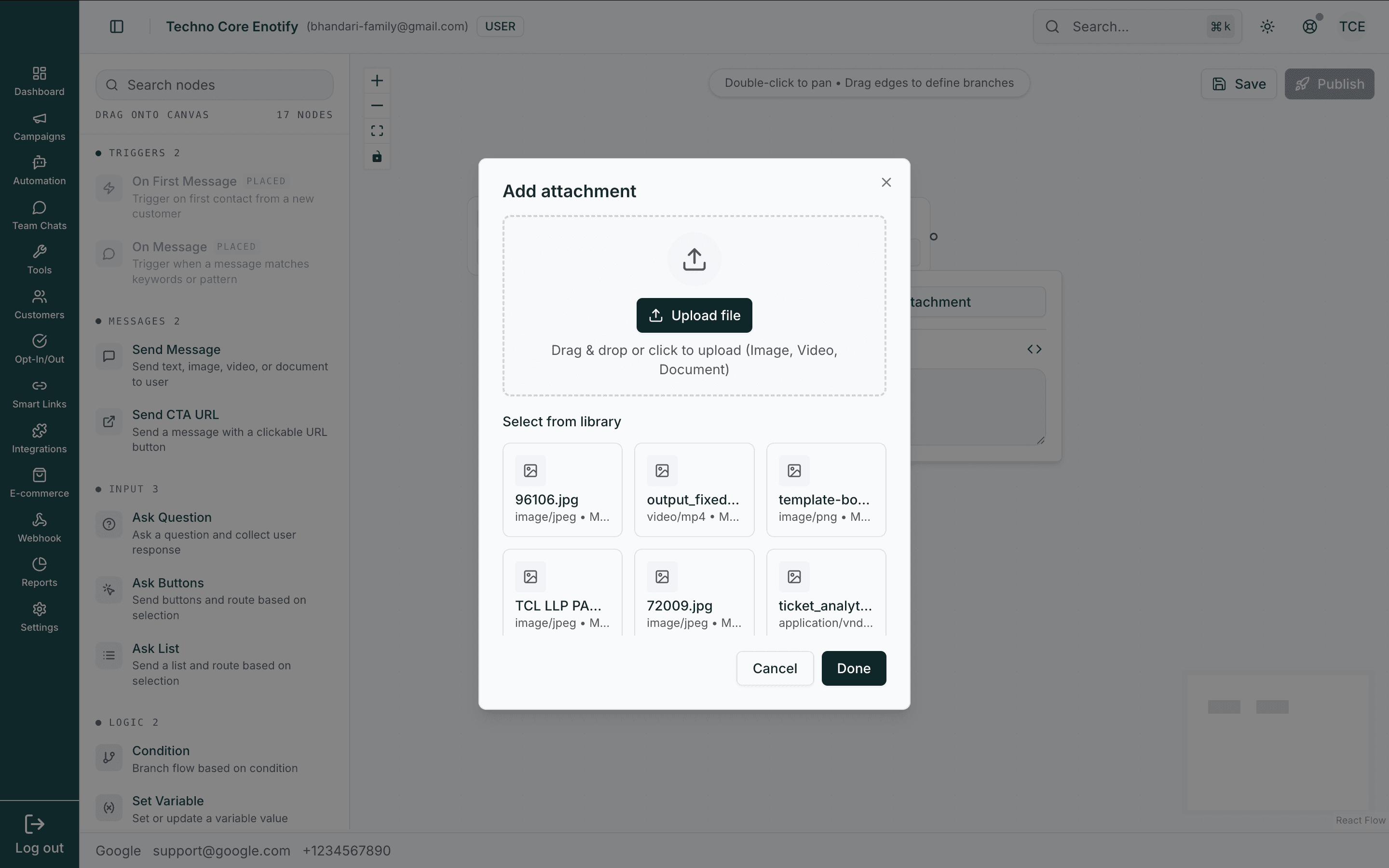The image size is (1389, 868).
Task: Click the circular upload arrow icon
Action: tap(694, 259)
